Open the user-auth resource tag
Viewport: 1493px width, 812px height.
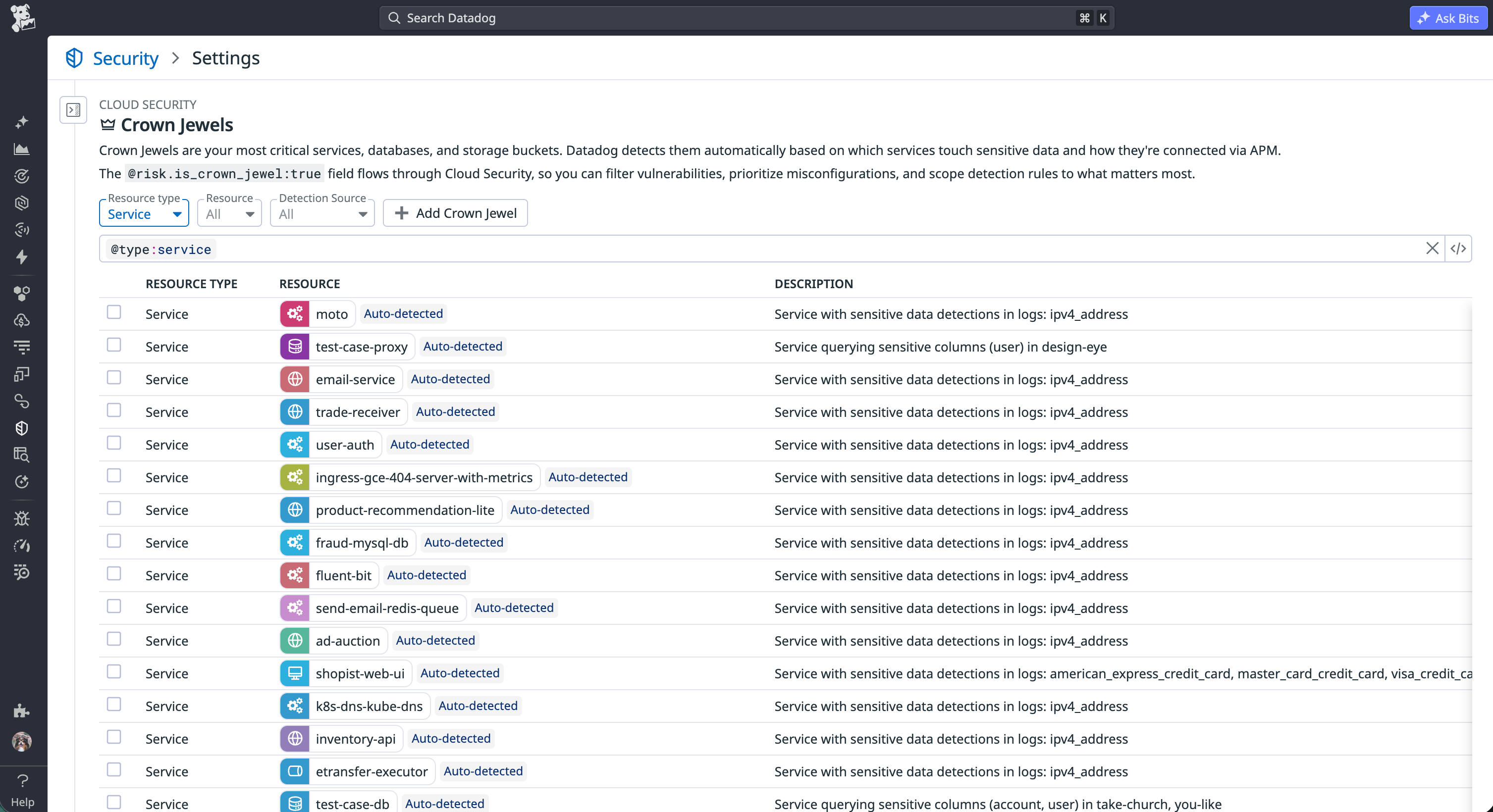[331, 445]
